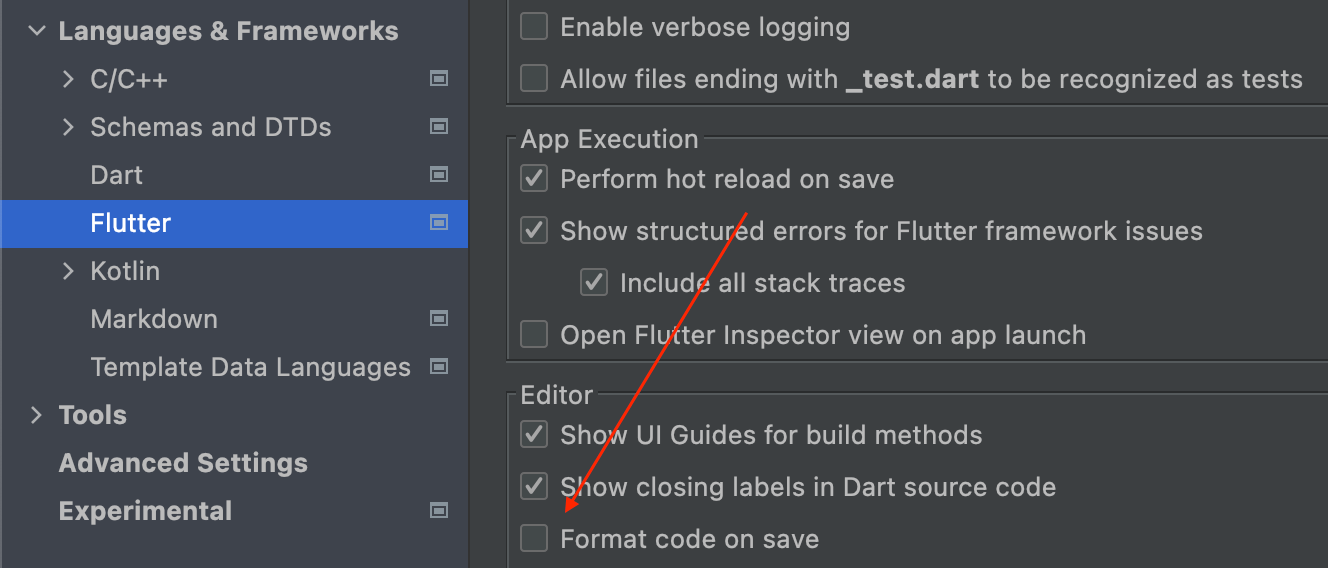Viewport: 1328px width, 568px height.
Task: Click icon beside Template Data Languages
Action: click(438, 367)
